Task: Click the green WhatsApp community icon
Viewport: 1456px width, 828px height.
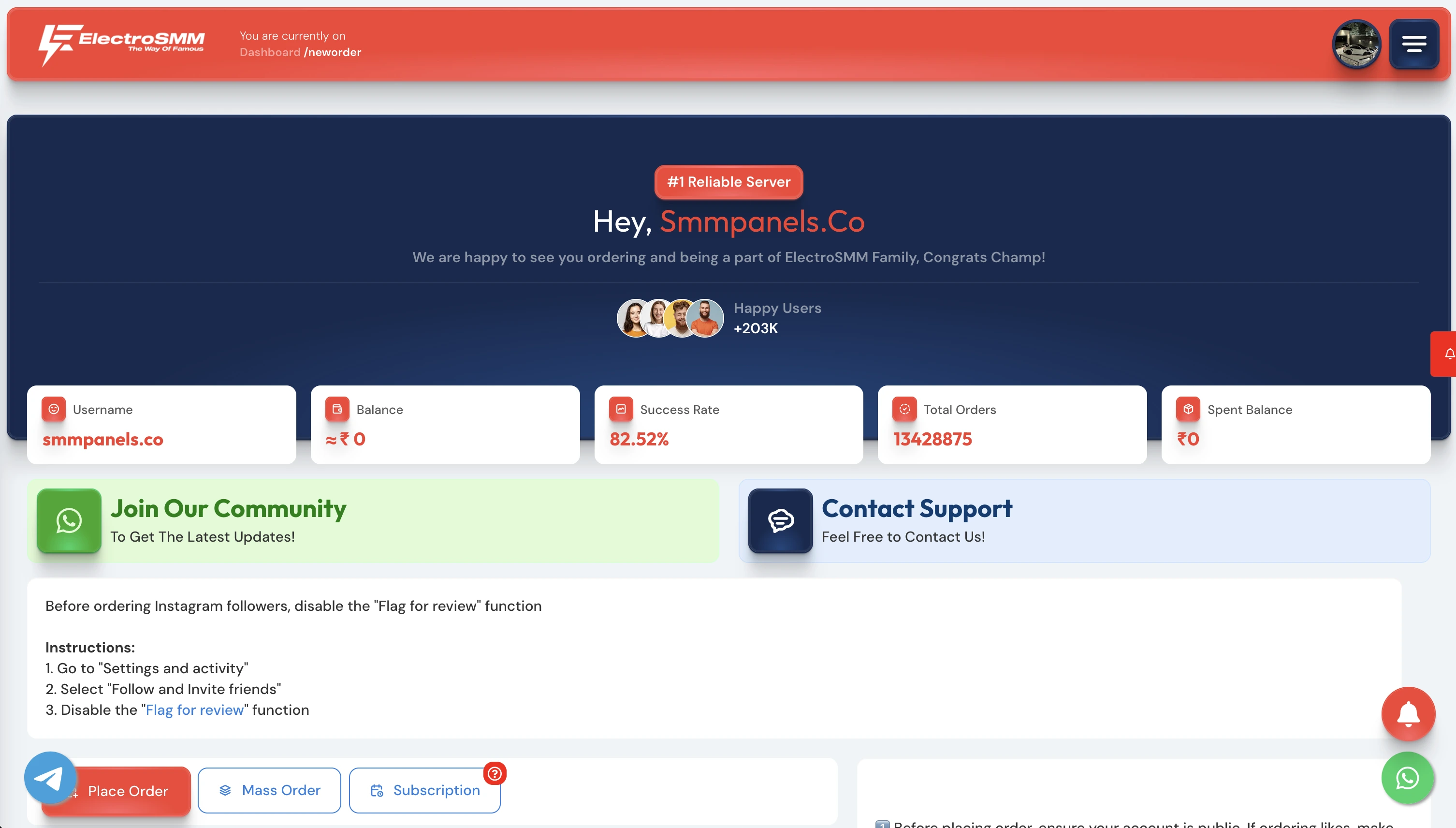Action: 69,520
